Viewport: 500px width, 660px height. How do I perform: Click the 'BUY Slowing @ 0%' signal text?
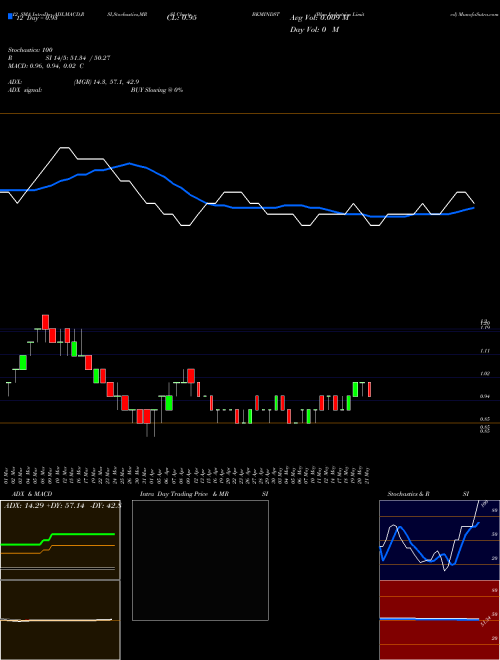coord(157,90)
